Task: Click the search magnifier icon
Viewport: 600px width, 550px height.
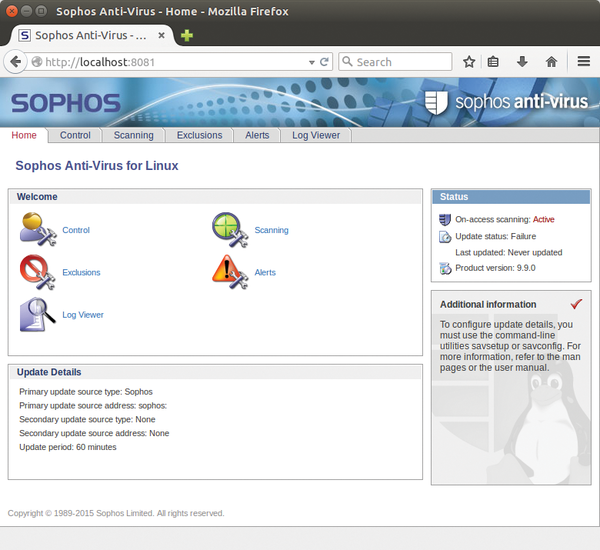Action: [x=347, y=62]
